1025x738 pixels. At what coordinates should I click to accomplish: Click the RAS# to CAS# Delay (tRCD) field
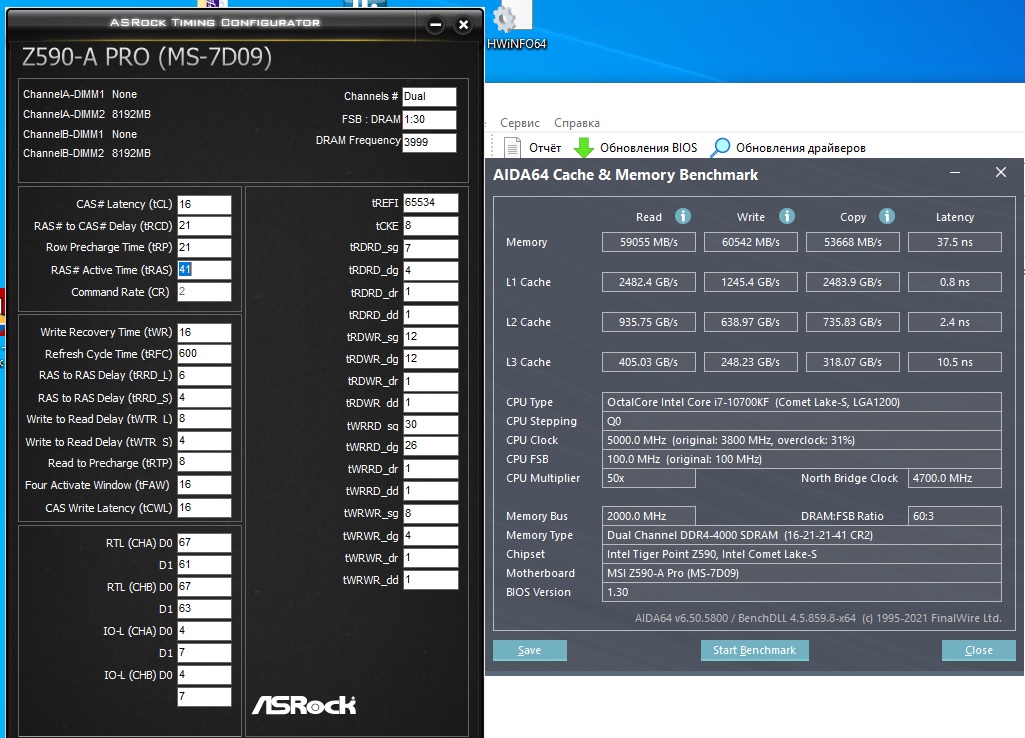point(204,226)
